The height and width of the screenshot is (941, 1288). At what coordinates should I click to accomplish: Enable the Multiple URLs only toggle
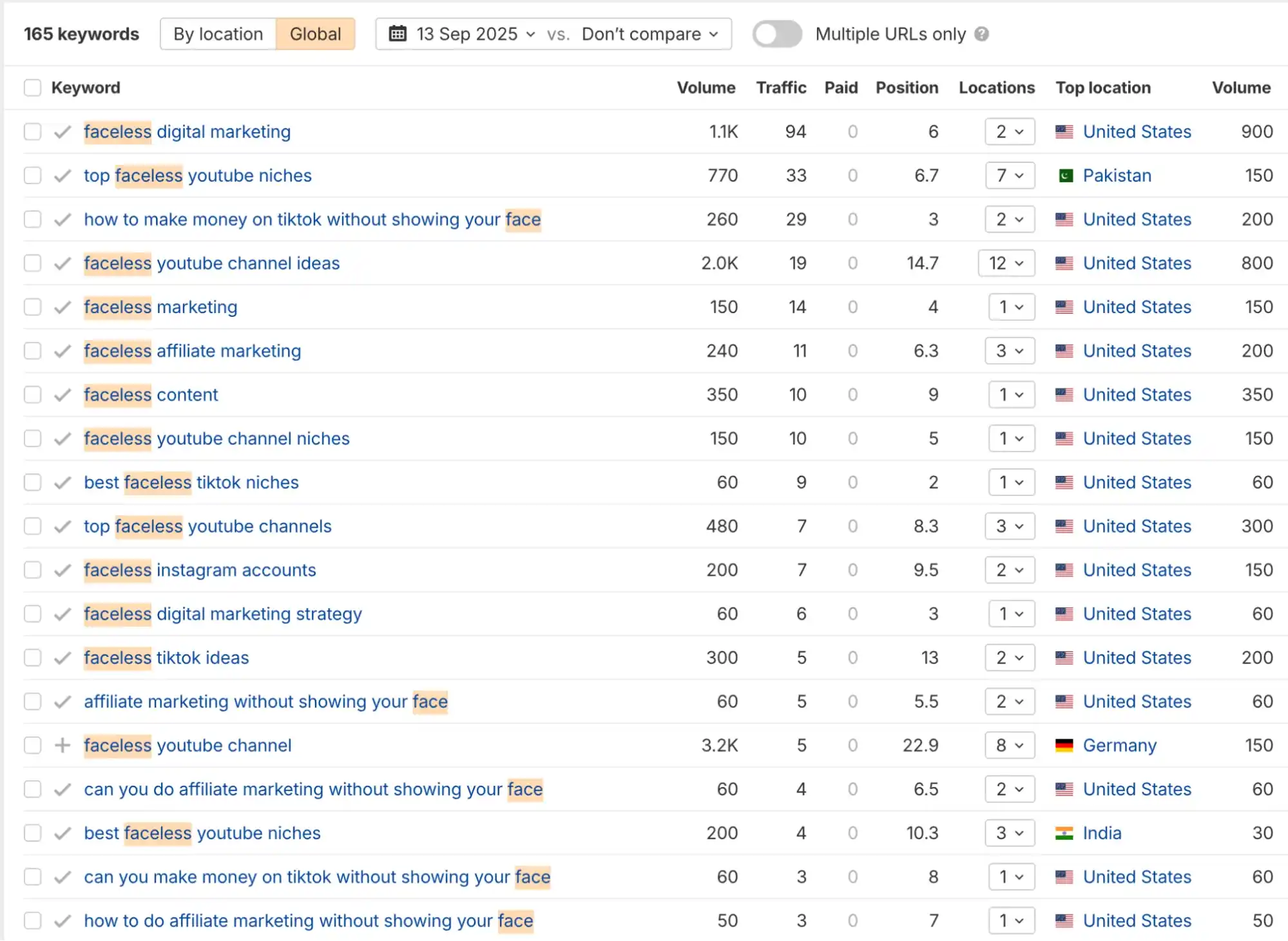coord(776,33)
